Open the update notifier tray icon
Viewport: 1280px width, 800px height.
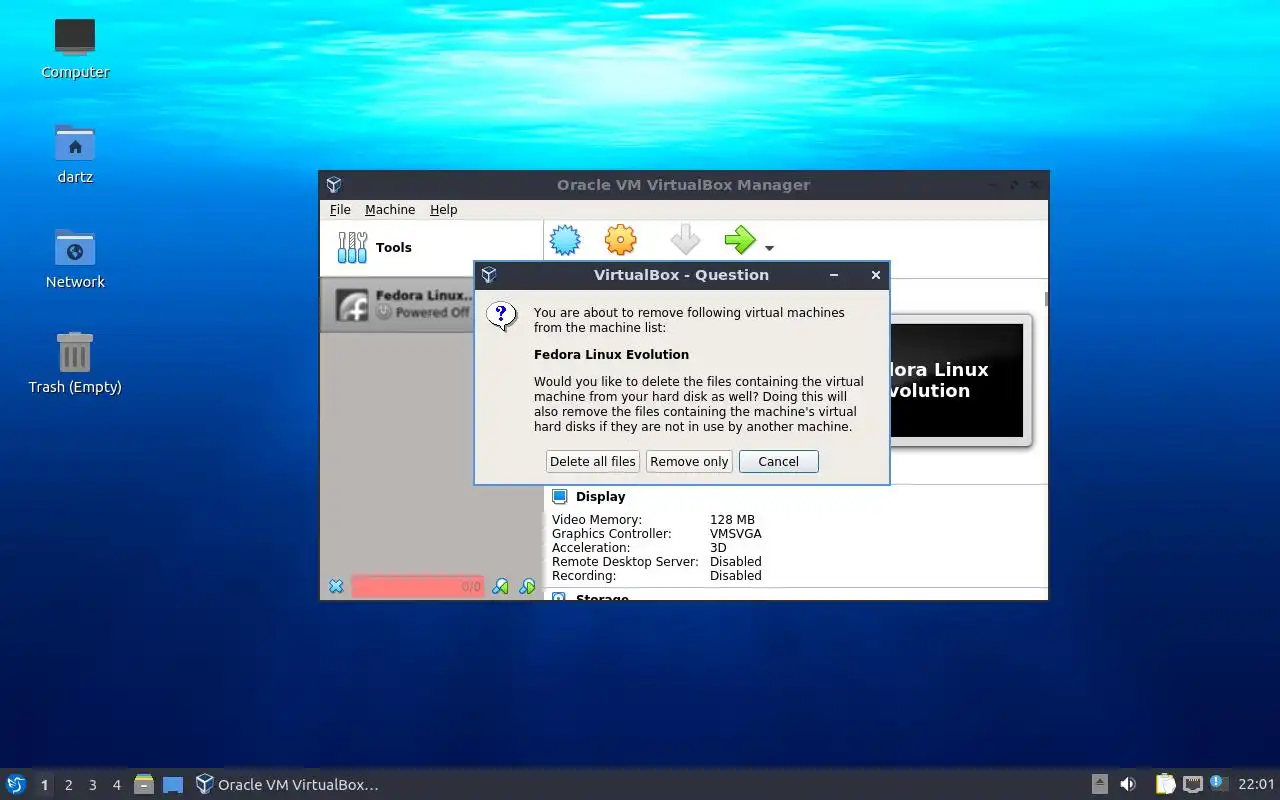click(x=1218, y=783)
